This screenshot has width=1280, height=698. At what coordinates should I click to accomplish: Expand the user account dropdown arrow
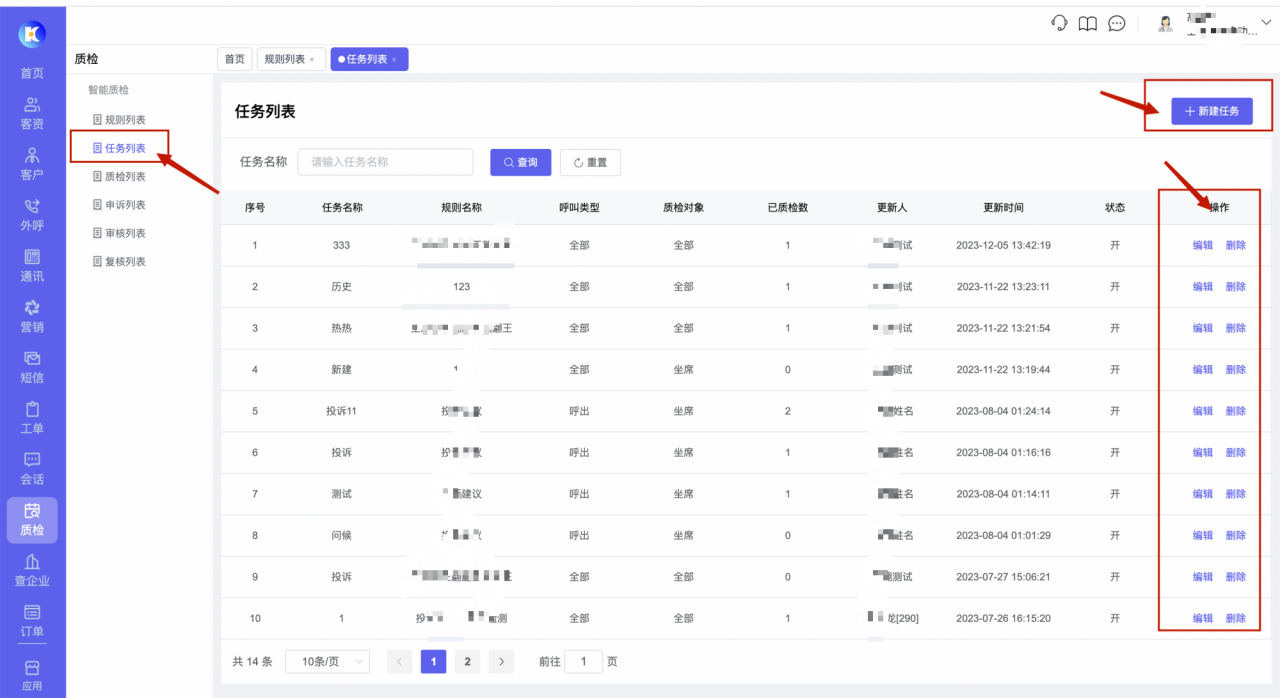(x=1266, y=22)
